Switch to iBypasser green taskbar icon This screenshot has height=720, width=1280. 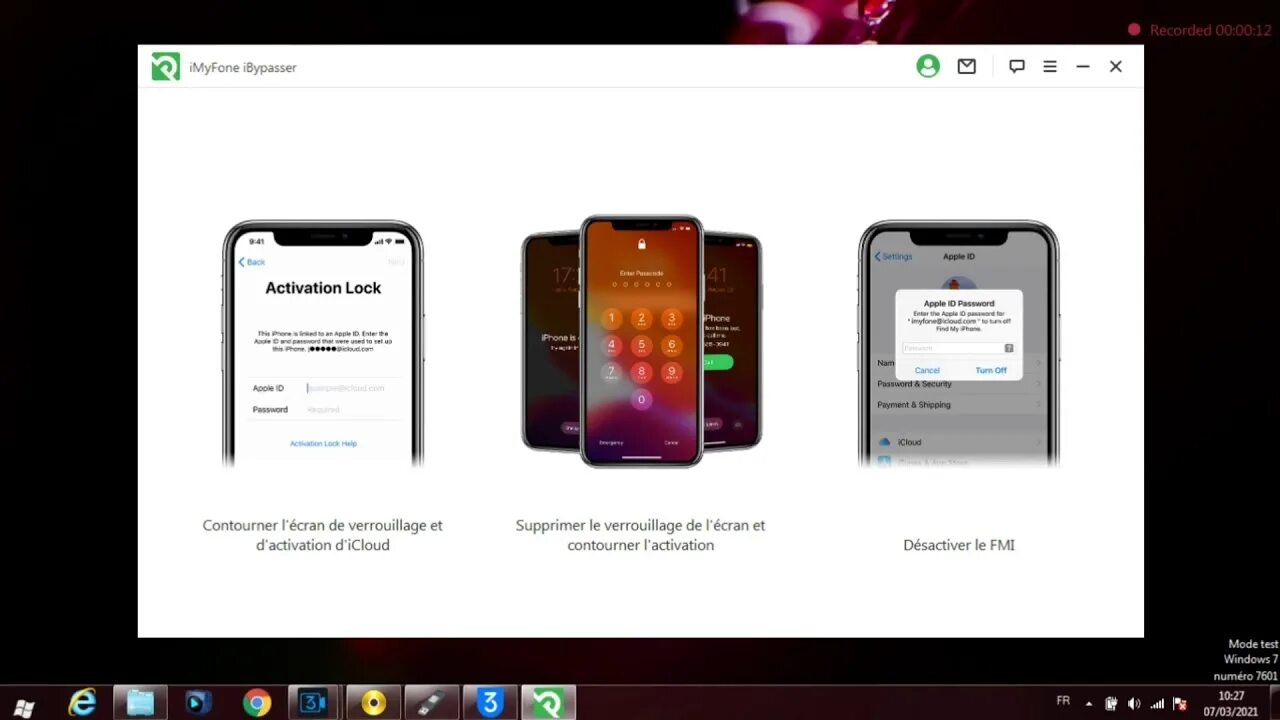(x=548, y=703)
